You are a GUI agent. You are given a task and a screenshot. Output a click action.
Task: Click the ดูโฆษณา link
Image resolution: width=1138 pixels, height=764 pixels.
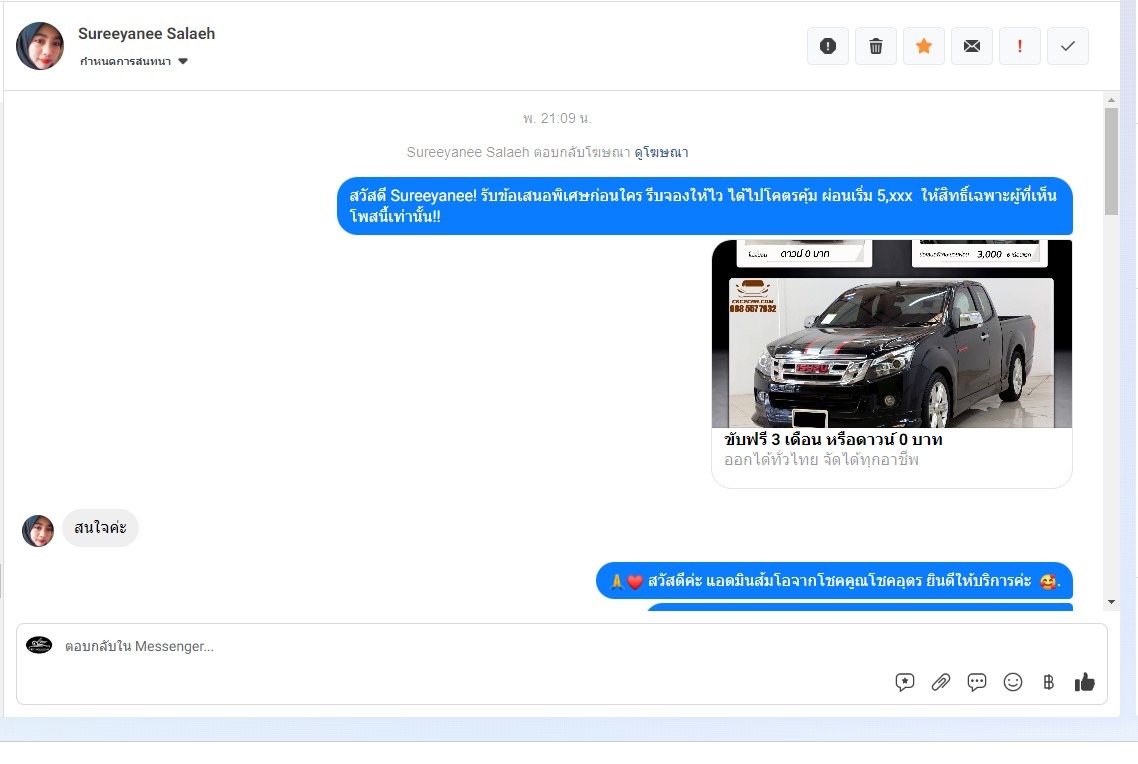click(661, 153)
